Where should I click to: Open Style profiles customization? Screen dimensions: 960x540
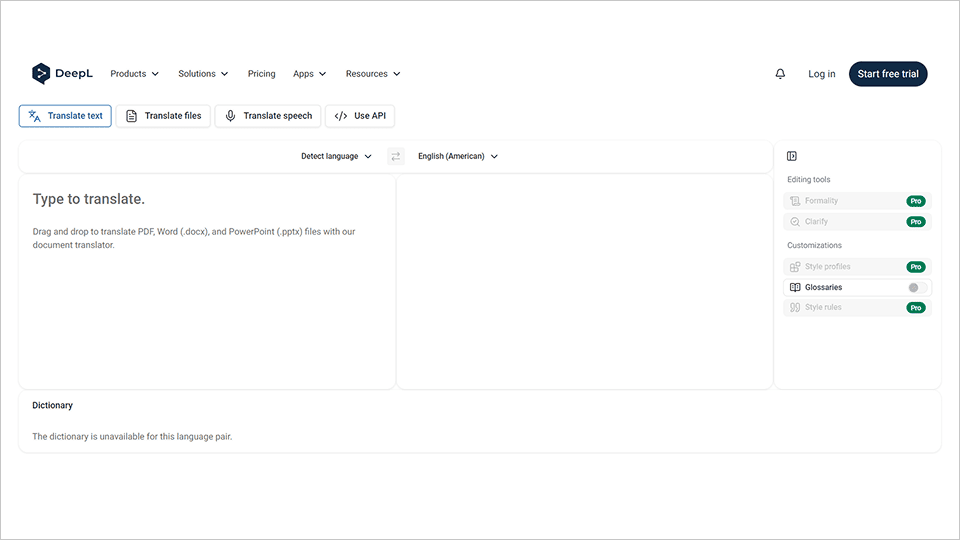tap(857, 267)
